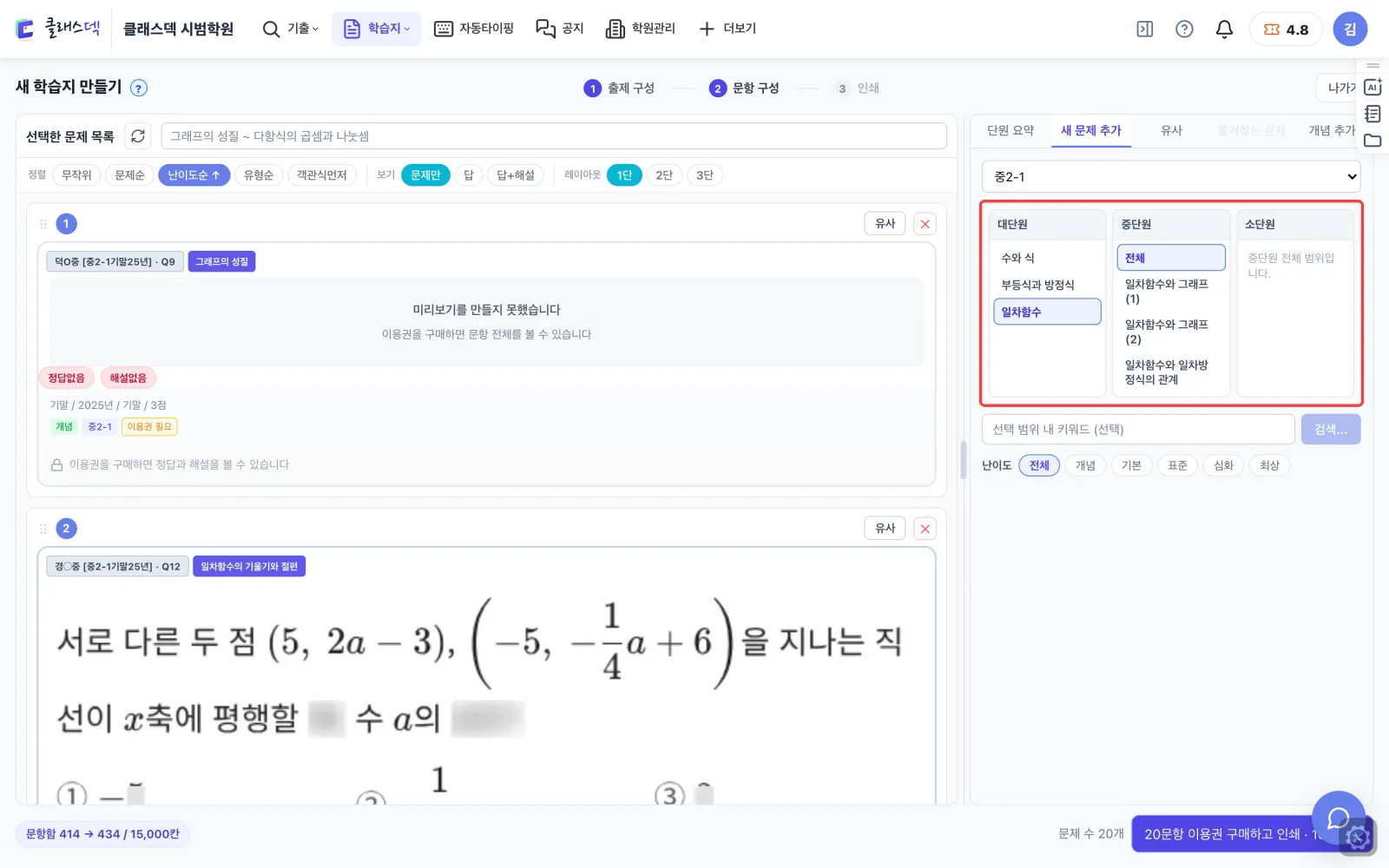Sort problems by 문제순

point(129,175)
